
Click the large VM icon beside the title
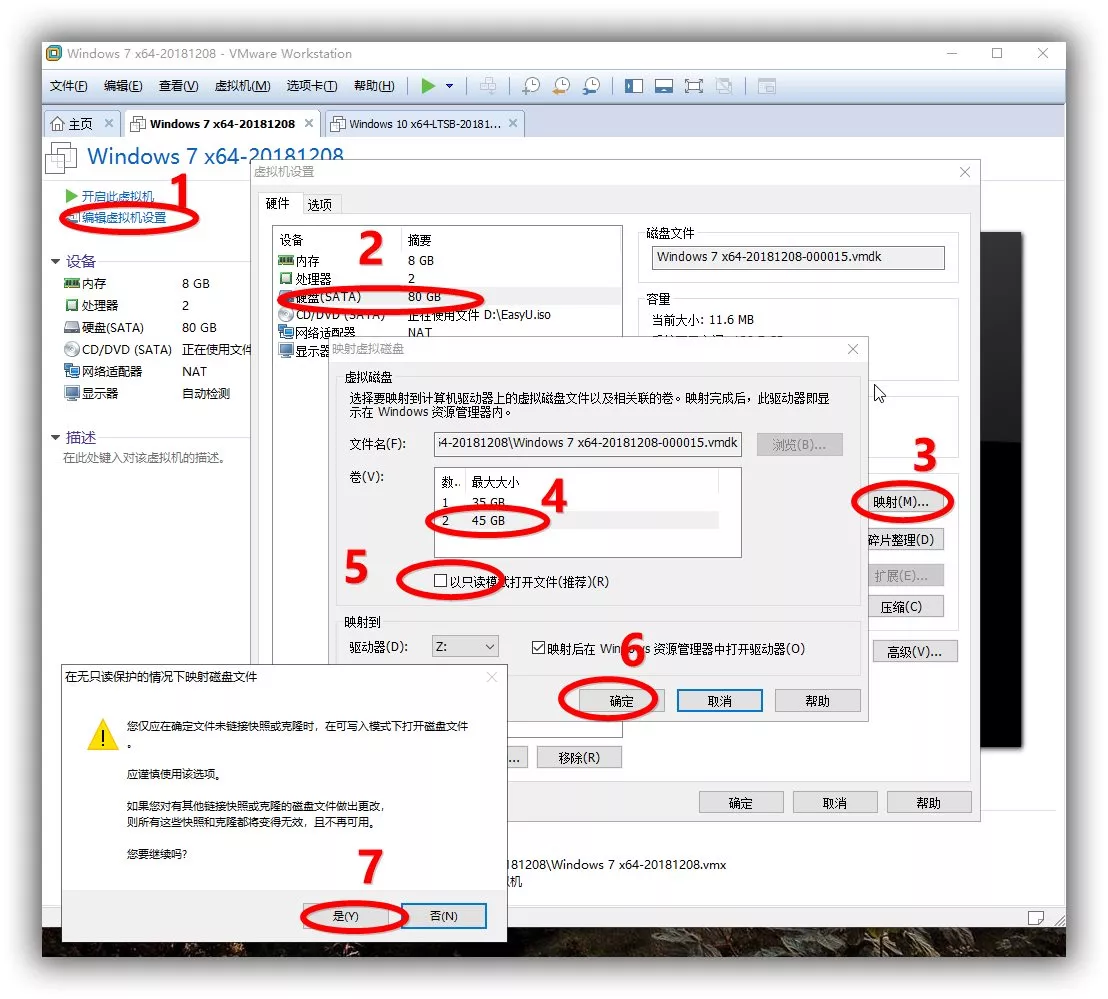pos(61,157)
